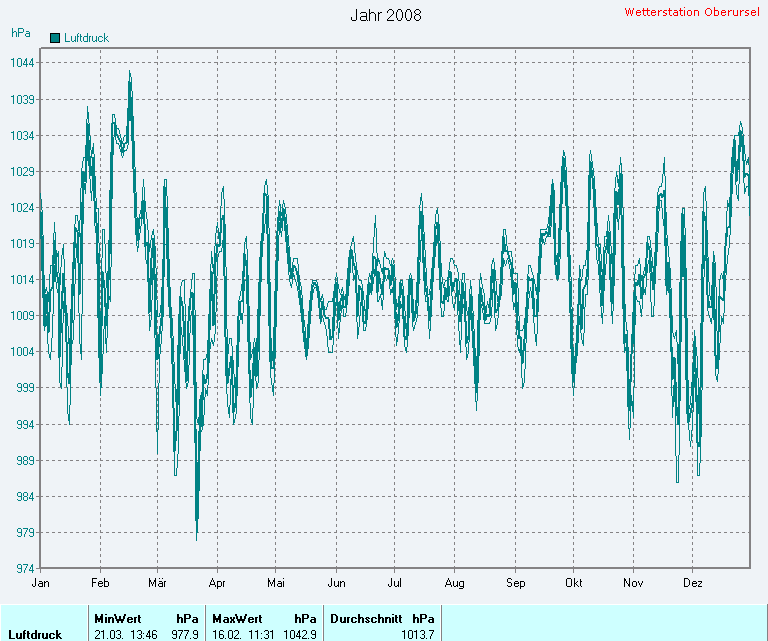The height and width of the screenshot is (641, 768).
Task: Click the 999 y-axis value
Action: (x=25, y=388)
